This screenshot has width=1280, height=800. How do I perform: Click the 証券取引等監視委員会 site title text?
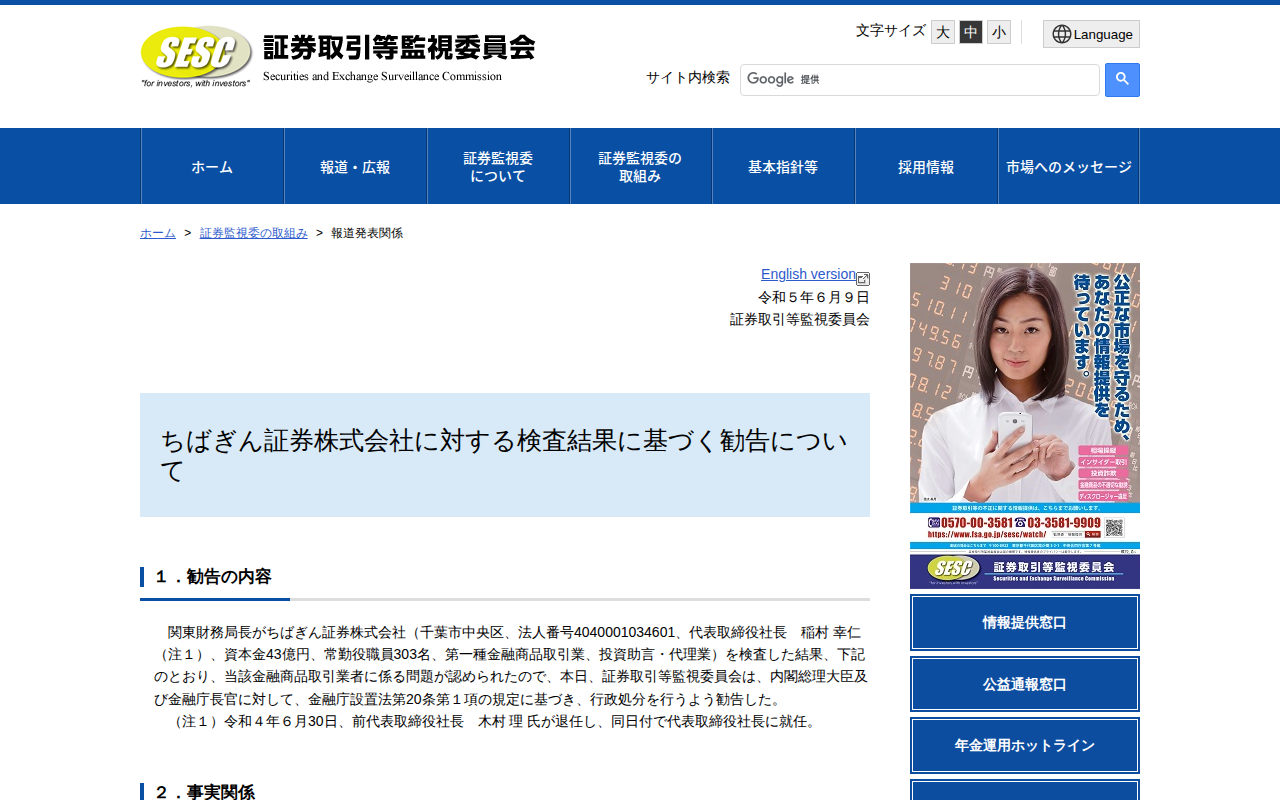point(399,47)
